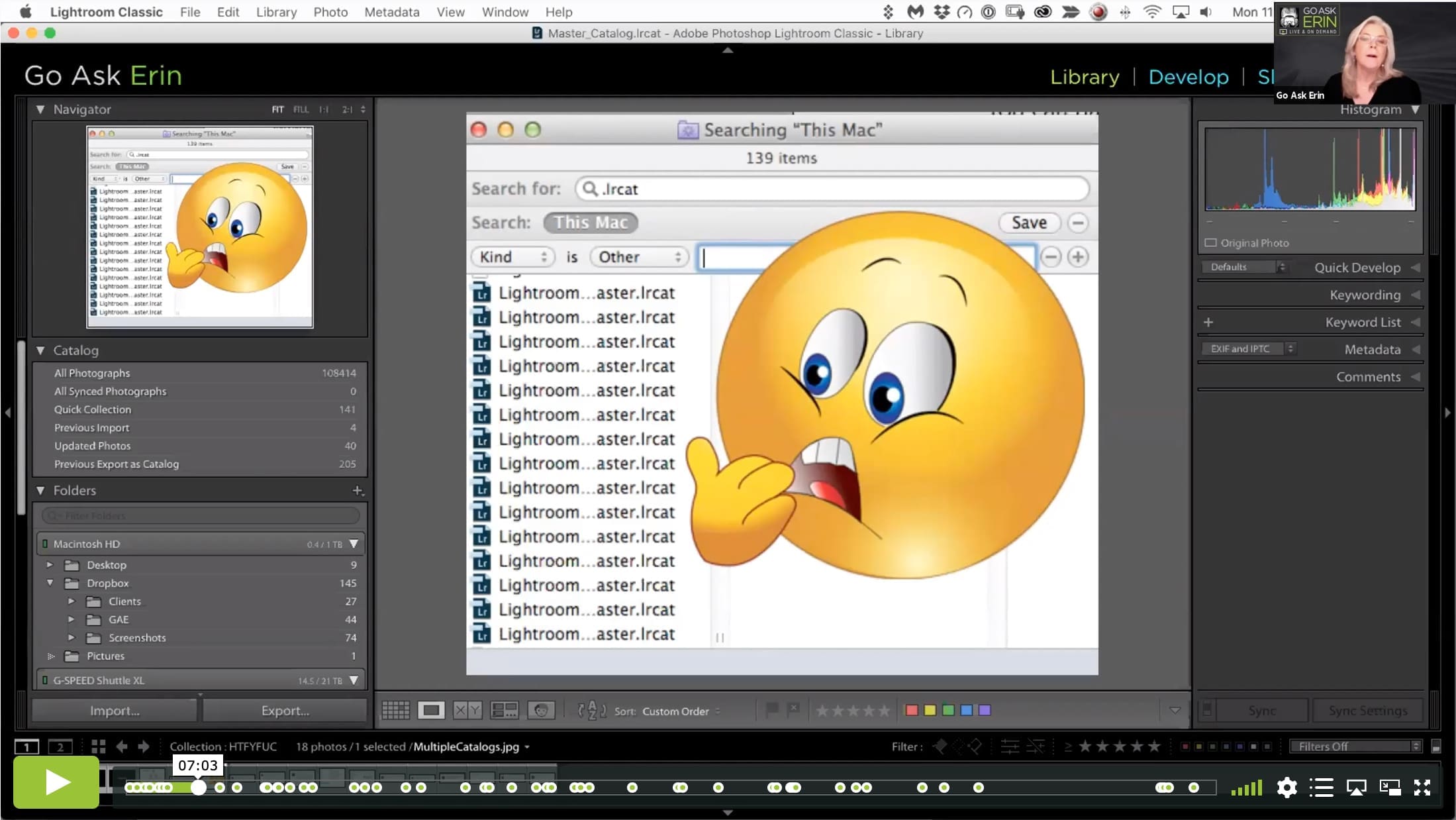Open Compare view XY icon

pos(467,711)
